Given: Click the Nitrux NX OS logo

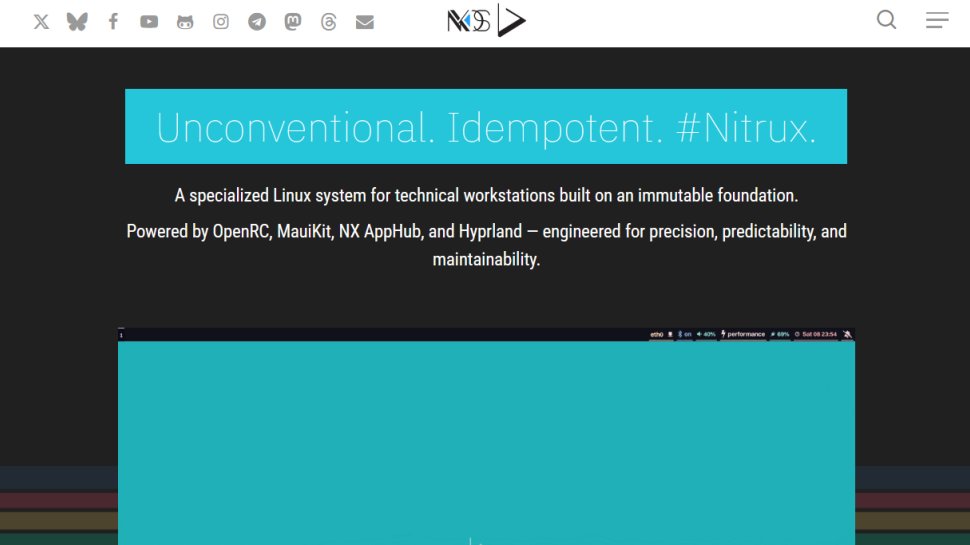Looking at the screenshot, I should (x=486, y=20).
